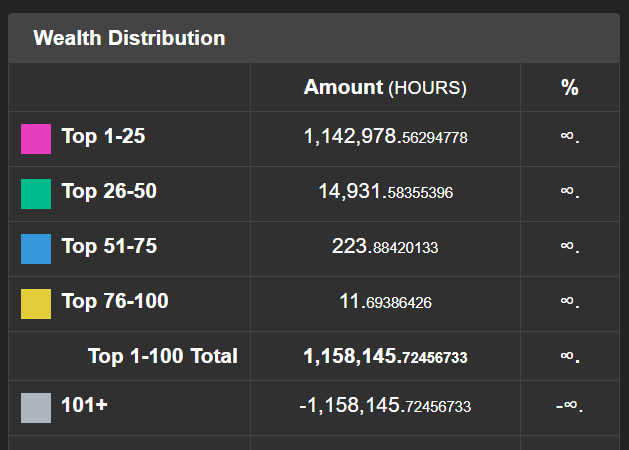This screenshot has height=450, width=629.
Task: Click amount 1,142,978.56294778
Action: point(386,136)
